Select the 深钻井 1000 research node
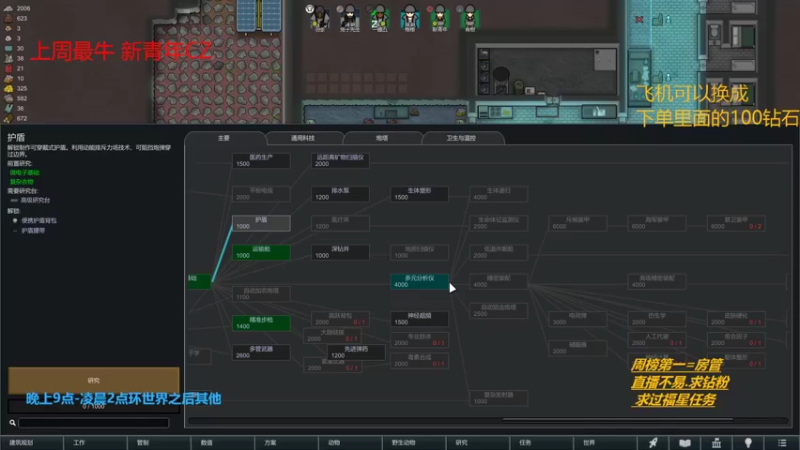This screenshot has height=450, width=800. point(340,252)
